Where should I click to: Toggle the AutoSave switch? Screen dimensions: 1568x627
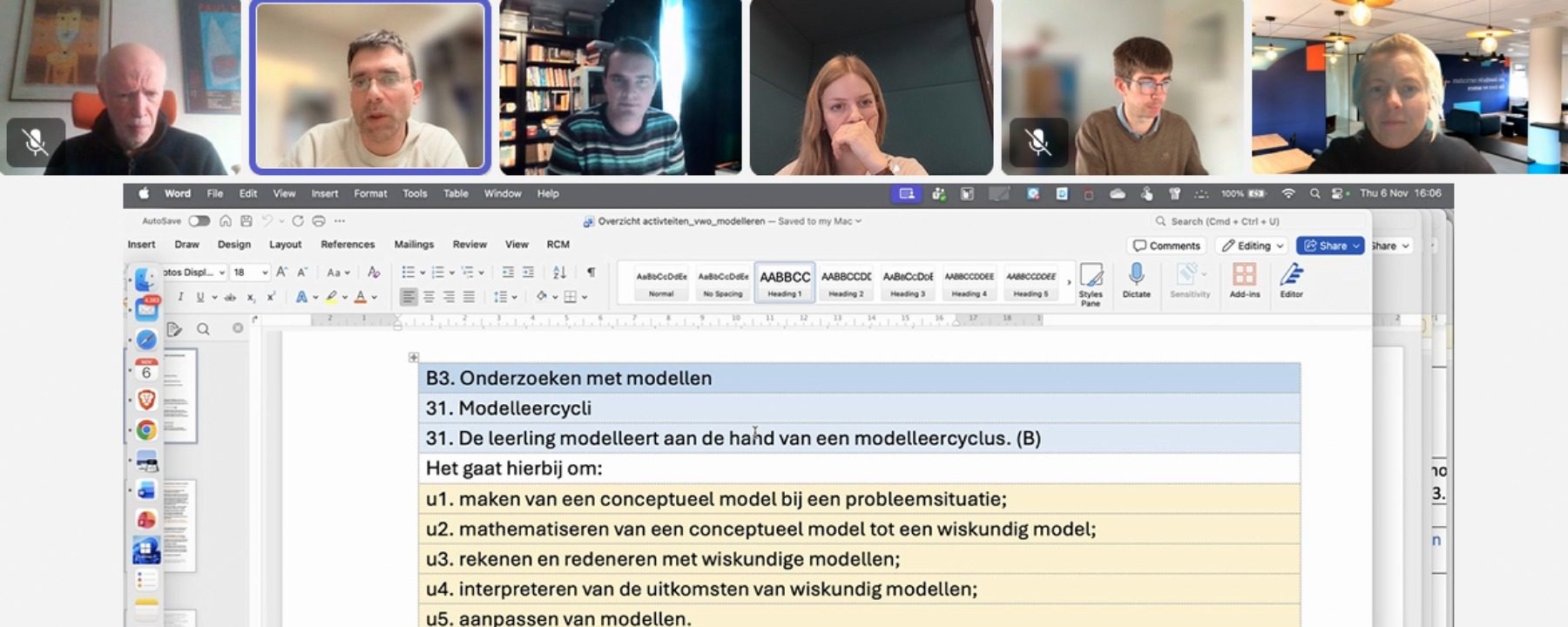(199, 221)
